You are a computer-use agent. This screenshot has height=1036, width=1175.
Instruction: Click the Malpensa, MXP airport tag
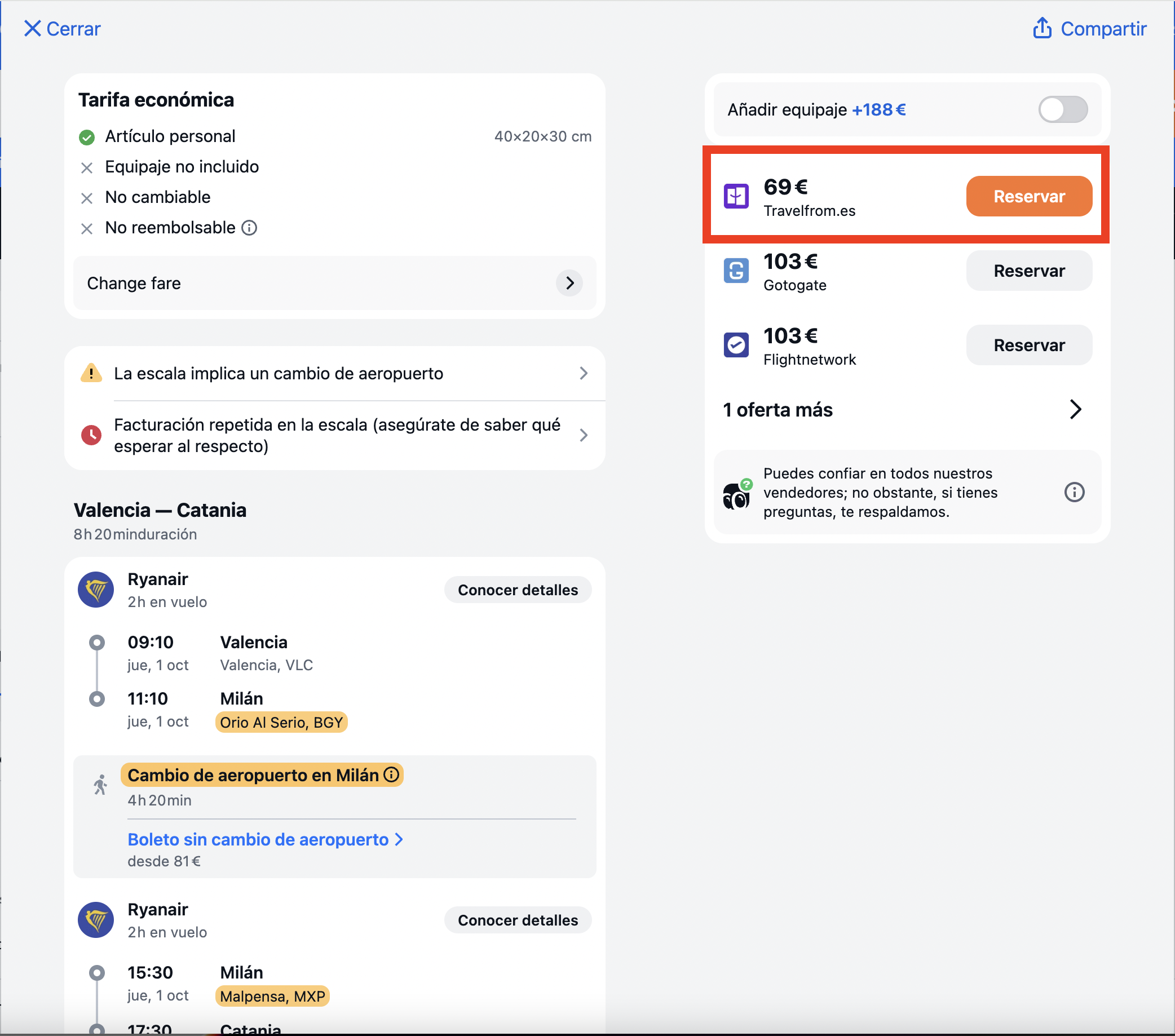[x=272, y=997]
